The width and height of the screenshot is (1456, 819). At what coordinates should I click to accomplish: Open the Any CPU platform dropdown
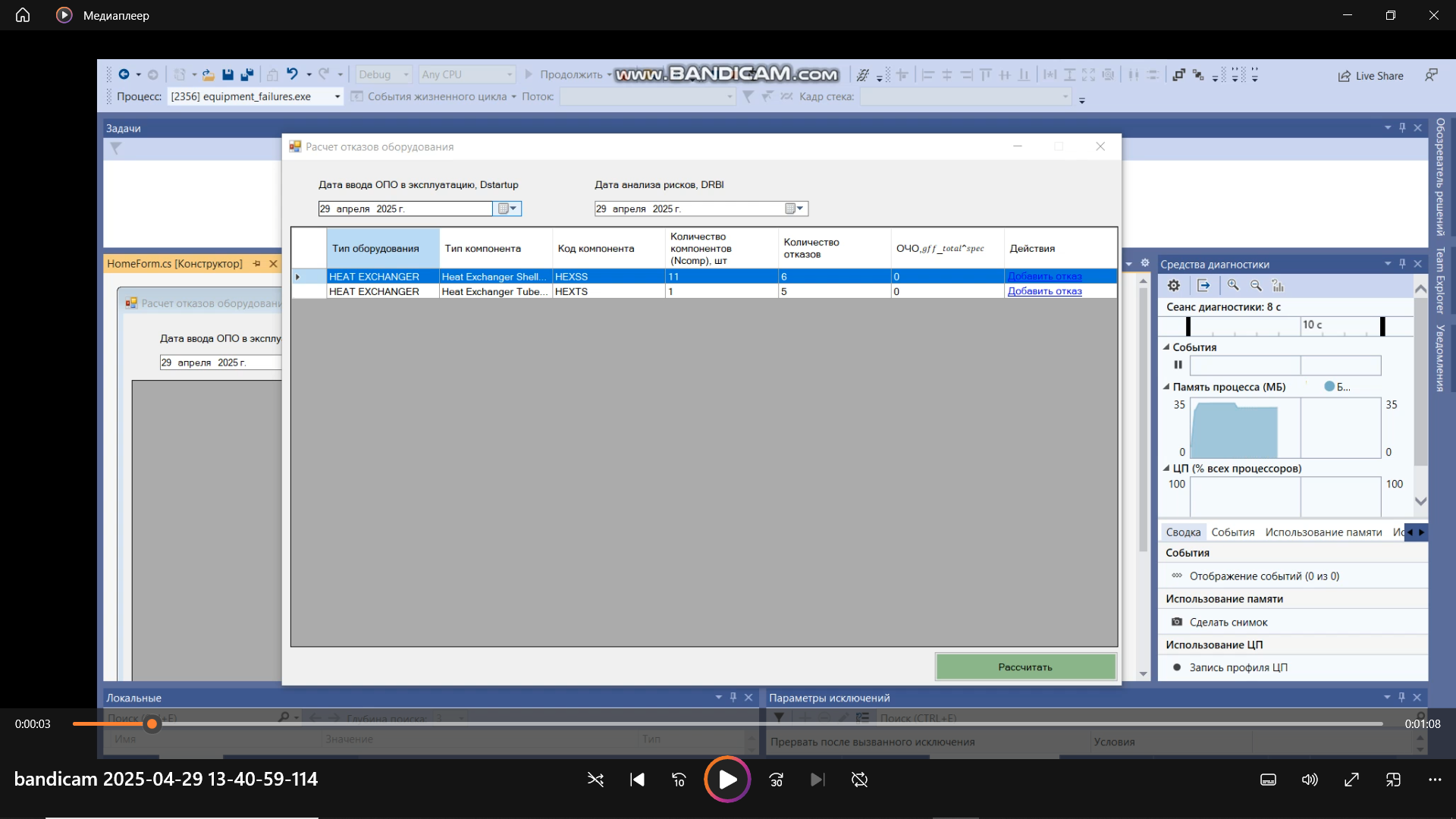point(467,74)
